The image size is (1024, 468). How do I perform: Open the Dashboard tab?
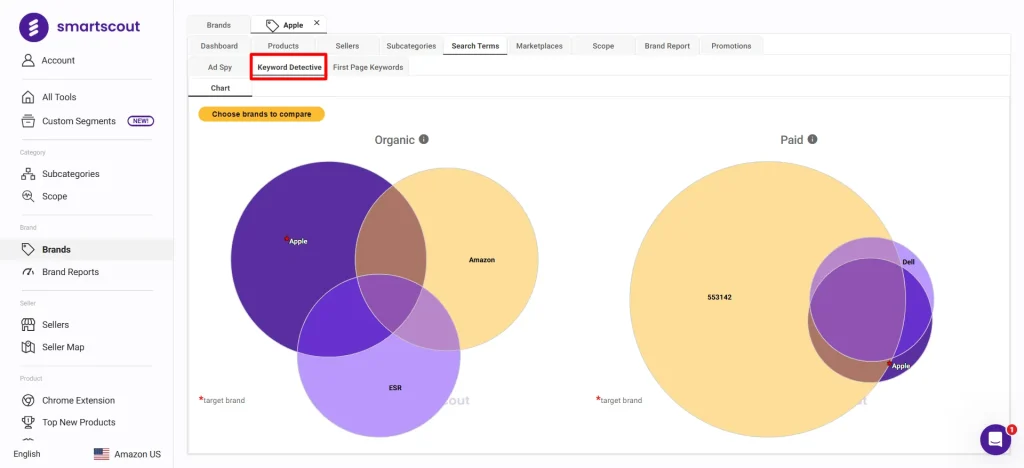tap(219, 46)
